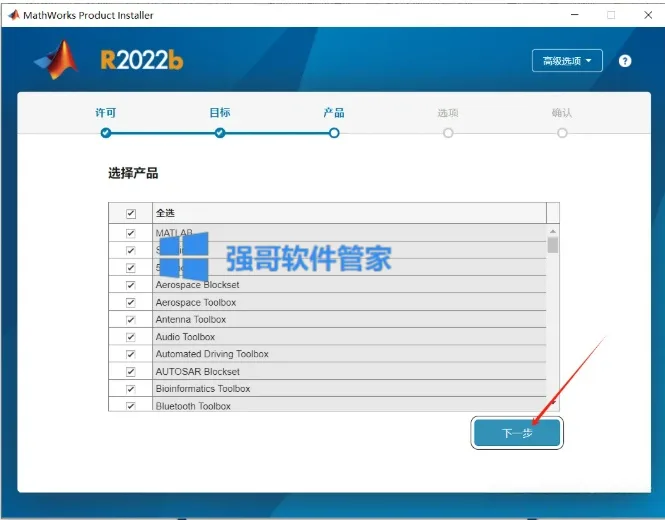
Task: Select the Antenna Toolbox row text
Action: [190, 319]
